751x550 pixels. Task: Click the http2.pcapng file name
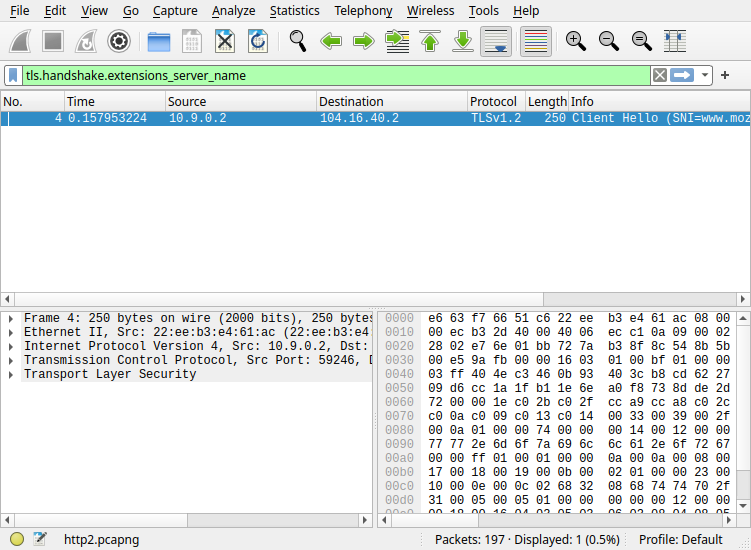point(102,539)
